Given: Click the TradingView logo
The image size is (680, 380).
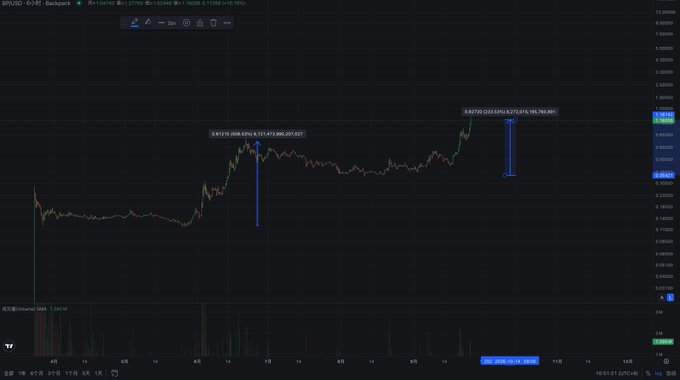Looking at the screenshot, I should pyautogui.click(x=9, y=346).
